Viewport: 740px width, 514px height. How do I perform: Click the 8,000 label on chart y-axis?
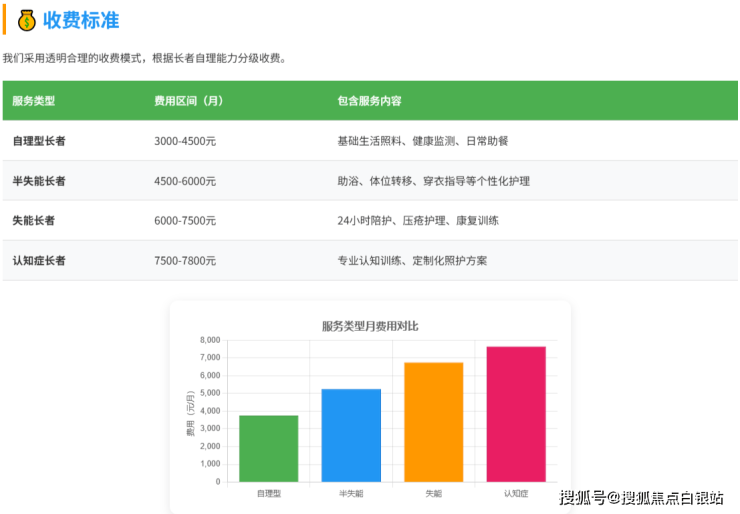[x=209, y=340]
